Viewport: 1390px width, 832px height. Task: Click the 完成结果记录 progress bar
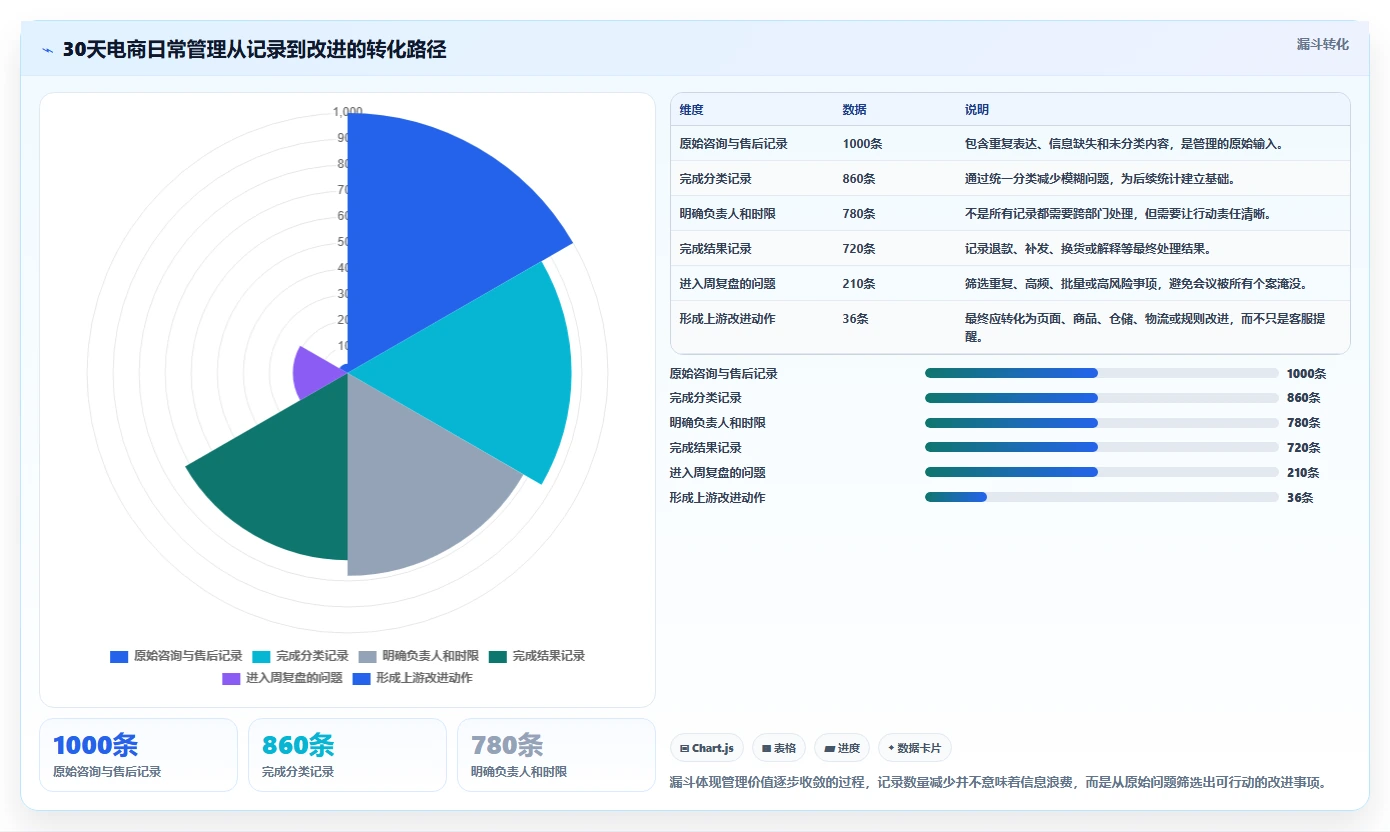tap(1102, 447)
